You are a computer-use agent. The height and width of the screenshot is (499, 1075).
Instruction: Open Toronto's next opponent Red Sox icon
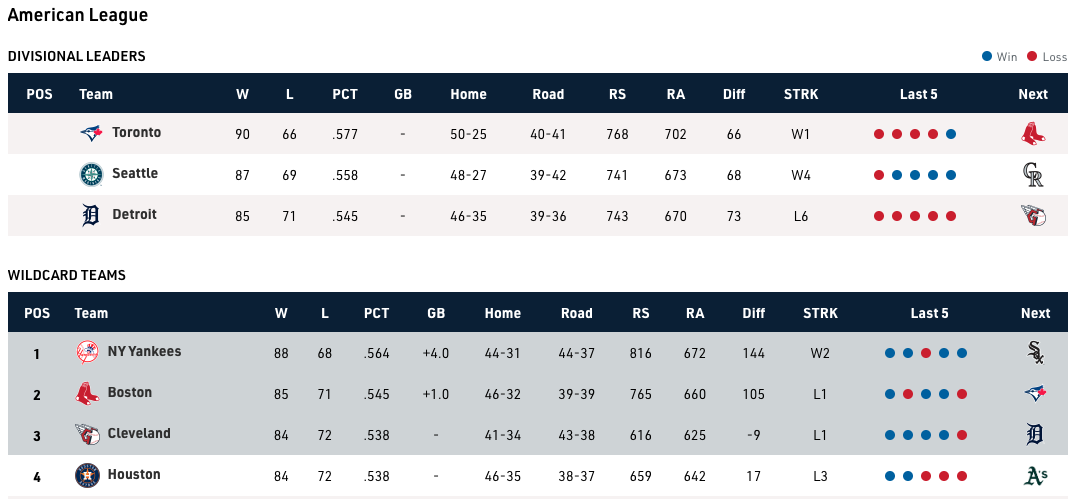point(1033,133)
